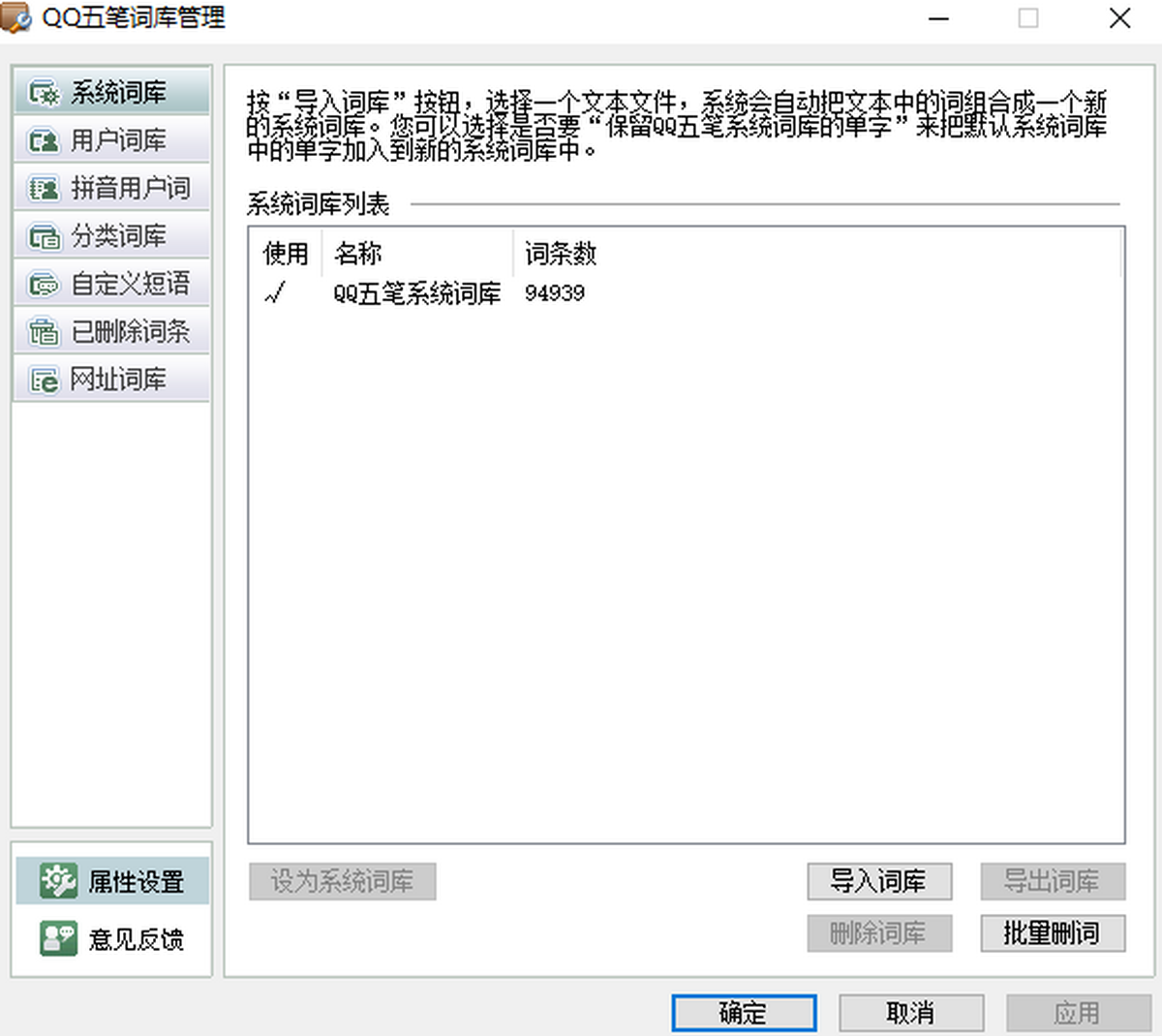Click the 网址词库 sidebar icon

tap(44, 381)
